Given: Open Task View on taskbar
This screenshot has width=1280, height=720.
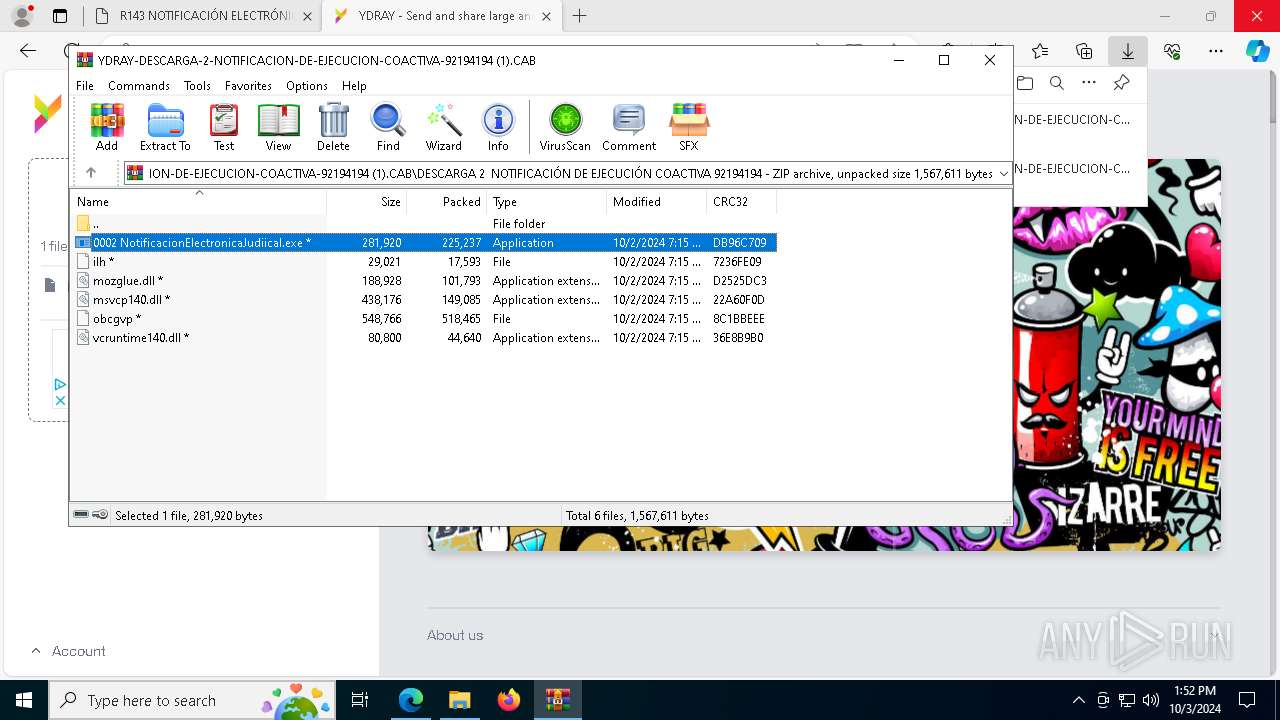Looking at the screenshot, I should (360, 700).
